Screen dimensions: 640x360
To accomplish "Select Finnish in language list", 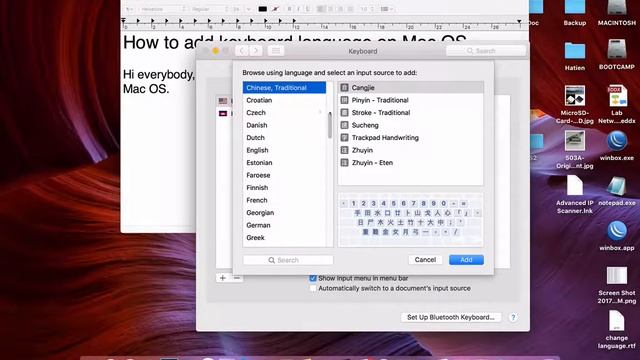I will 284,188.
